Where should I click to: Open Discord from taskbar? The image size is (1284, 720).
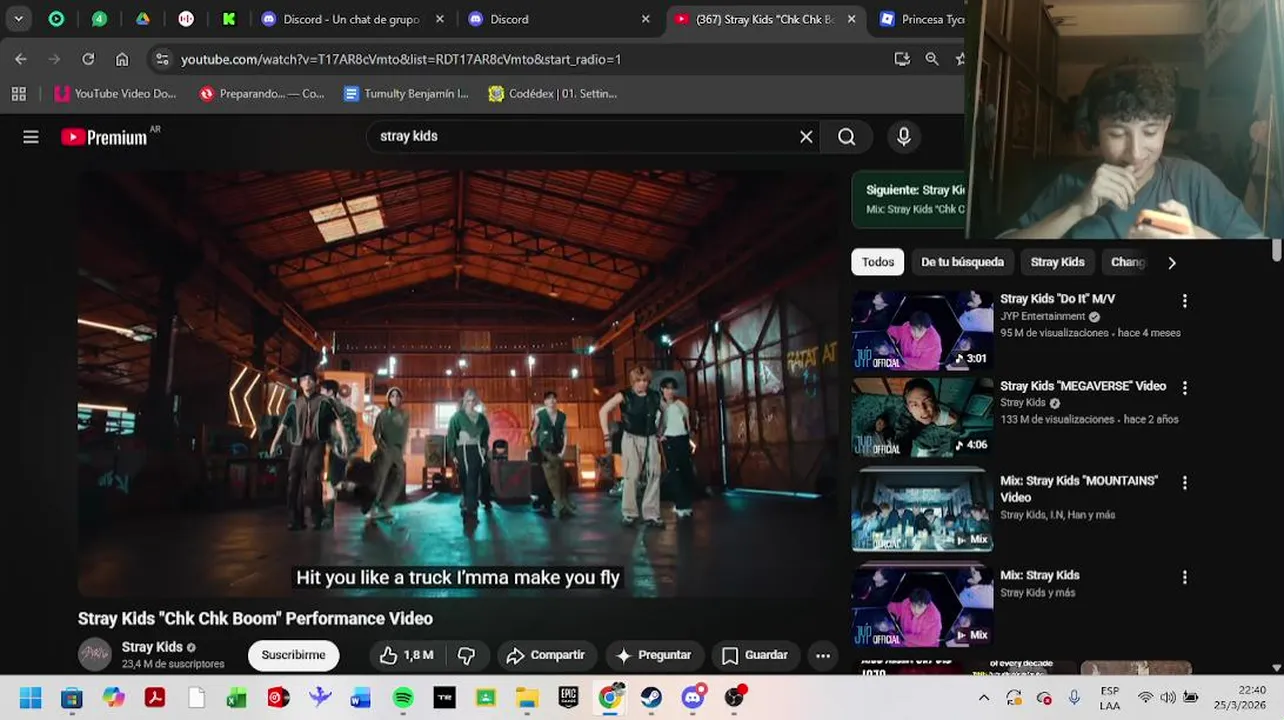pyautogui.click(x=693, y=697)
